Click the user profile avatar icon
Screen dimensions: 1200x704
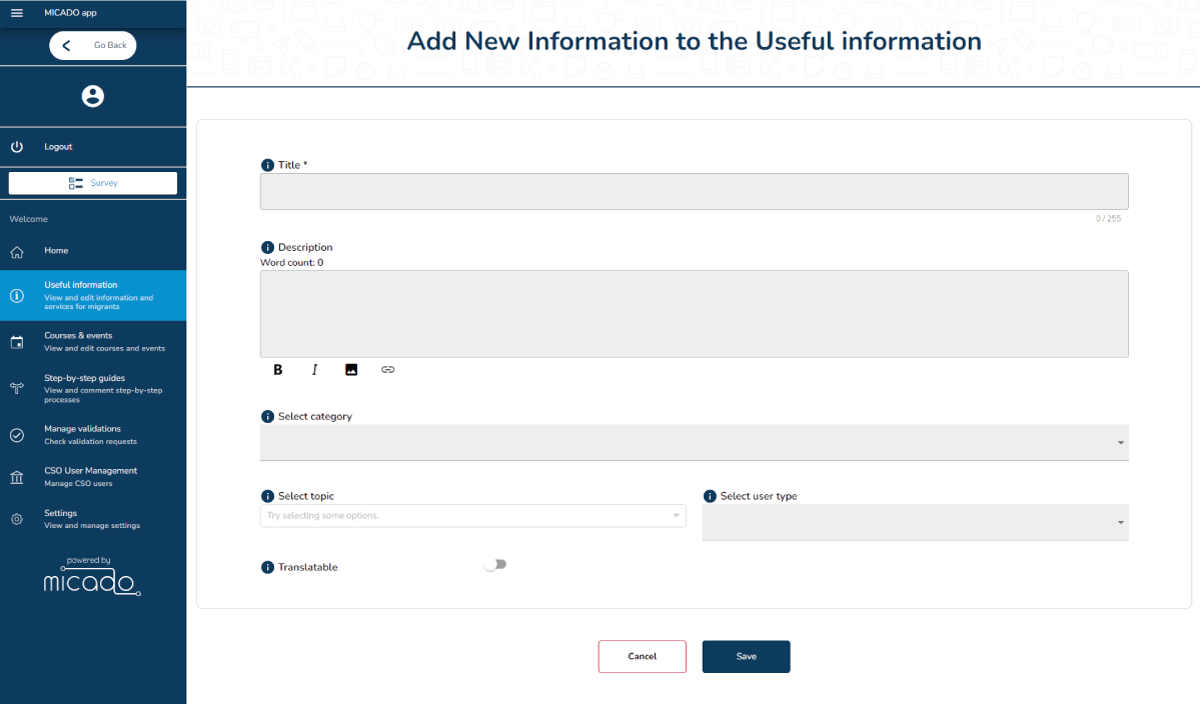93,96
